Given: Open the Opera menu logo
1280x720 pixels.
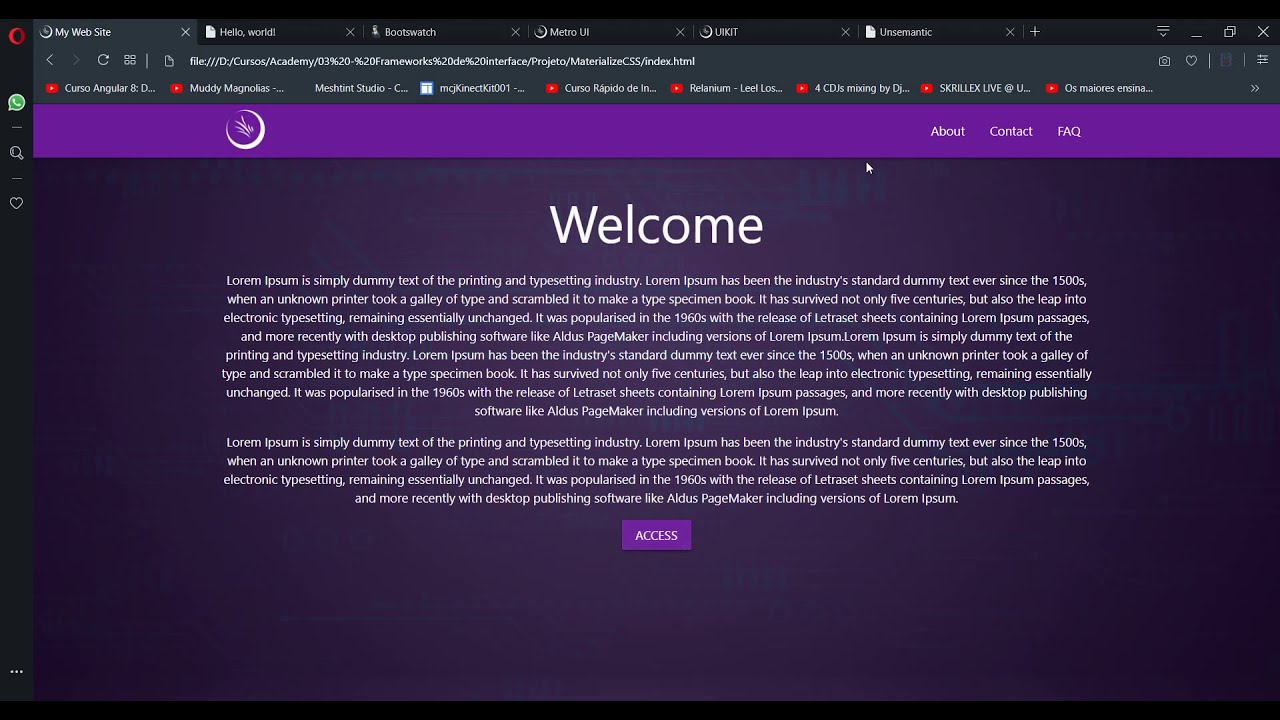Looking at the screenshot, I should tap(16, 36).
